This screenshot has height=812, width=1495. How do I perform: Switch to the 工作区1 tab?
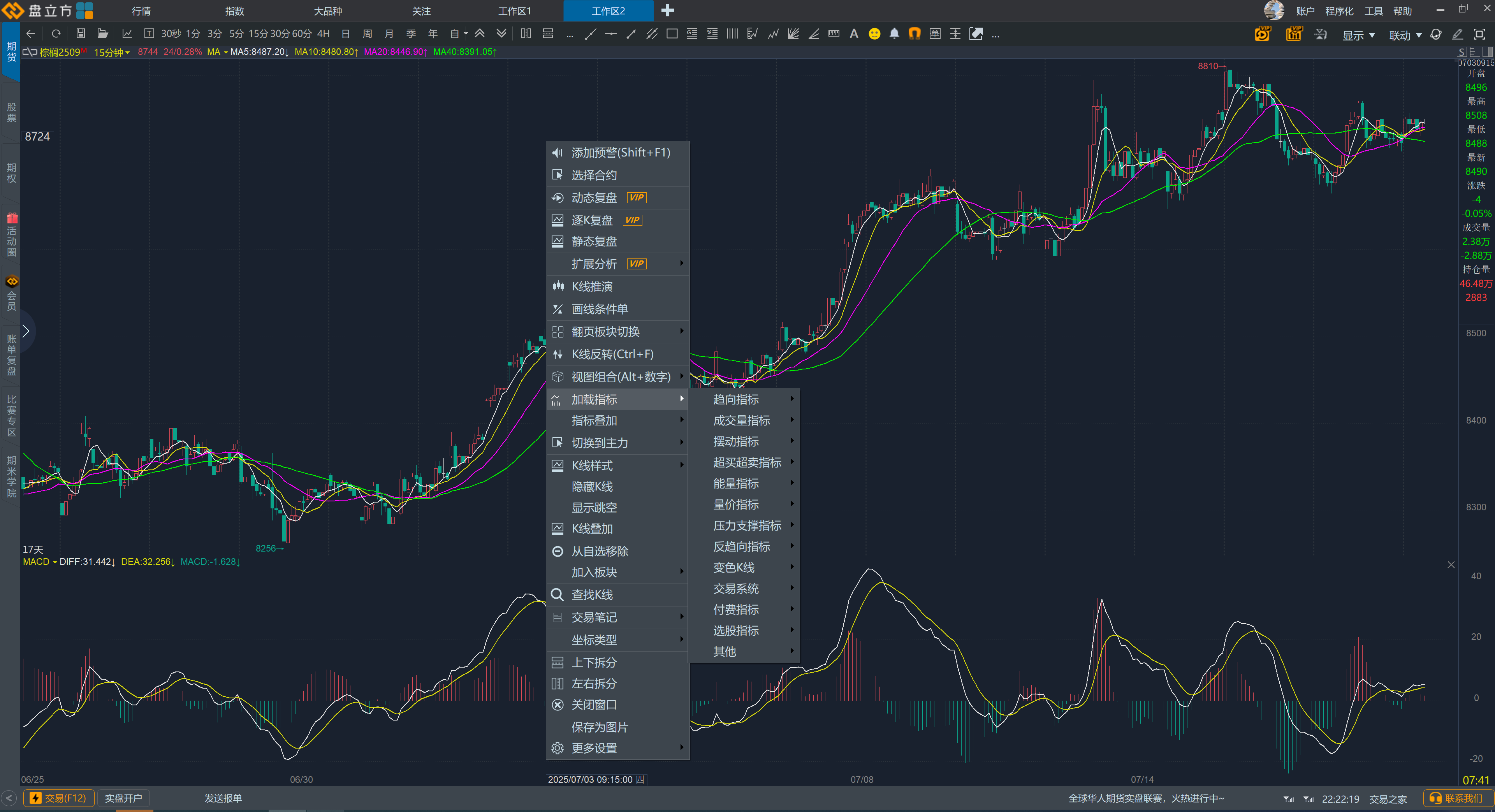[x=514, y=11]
